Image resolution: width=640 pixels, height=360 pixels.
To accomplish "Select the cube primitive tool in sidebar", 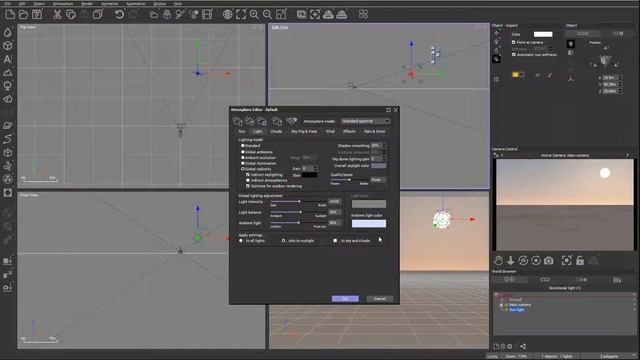I will coord(8,46).
